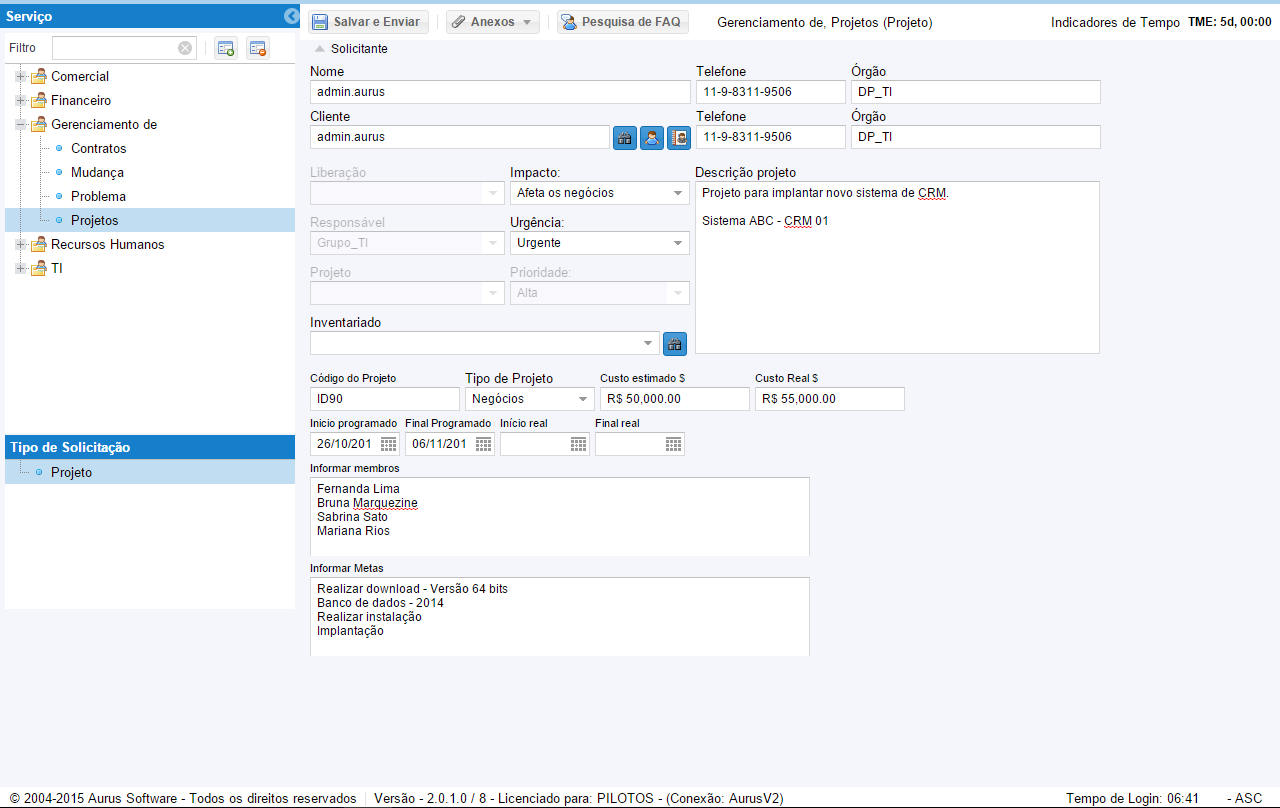Expand the Comercial tree node
This screenshot has height=808, width=1280.
coord(20,76)
